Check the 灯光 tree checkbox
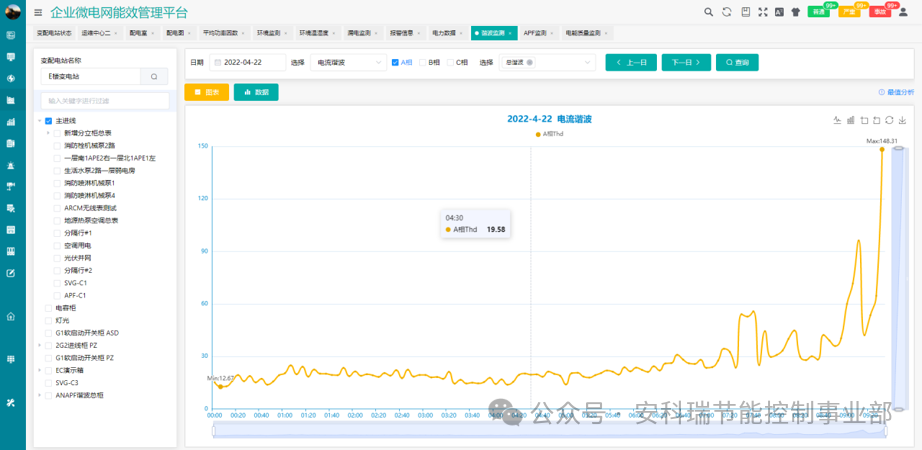The image size is (922, 450). (49, 321)
